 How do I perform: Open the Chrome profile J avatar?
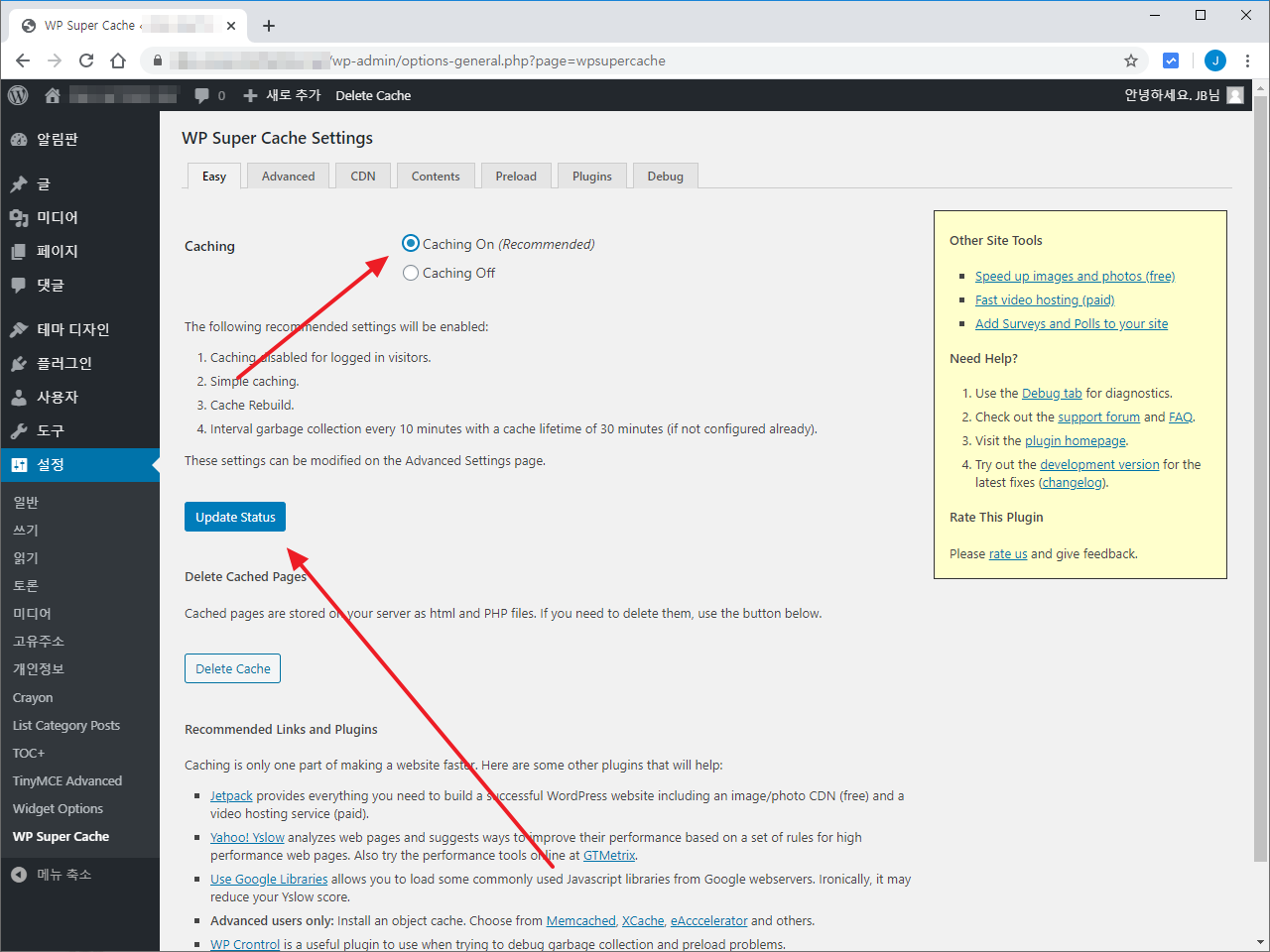tap(1215, 60)
